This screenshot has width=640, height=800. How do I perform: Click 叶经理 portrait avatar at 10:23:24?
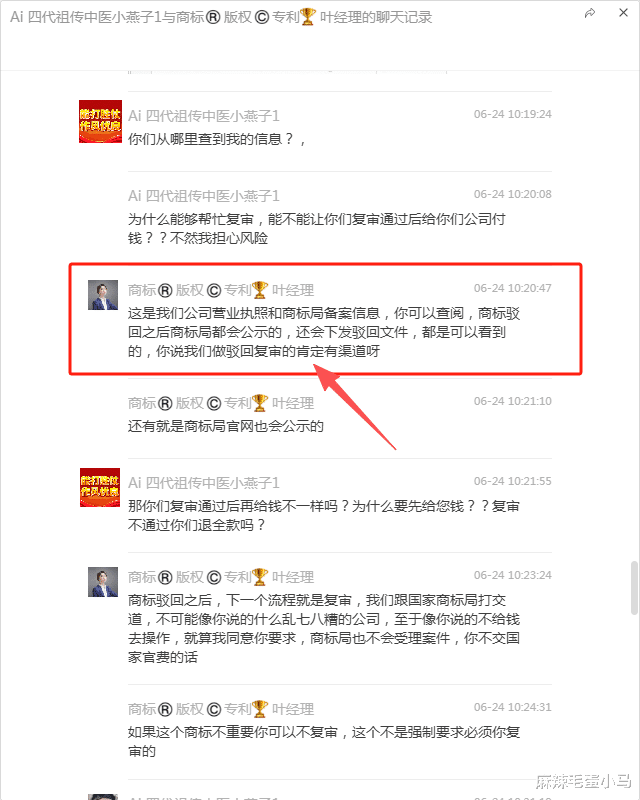pos(103,582)
